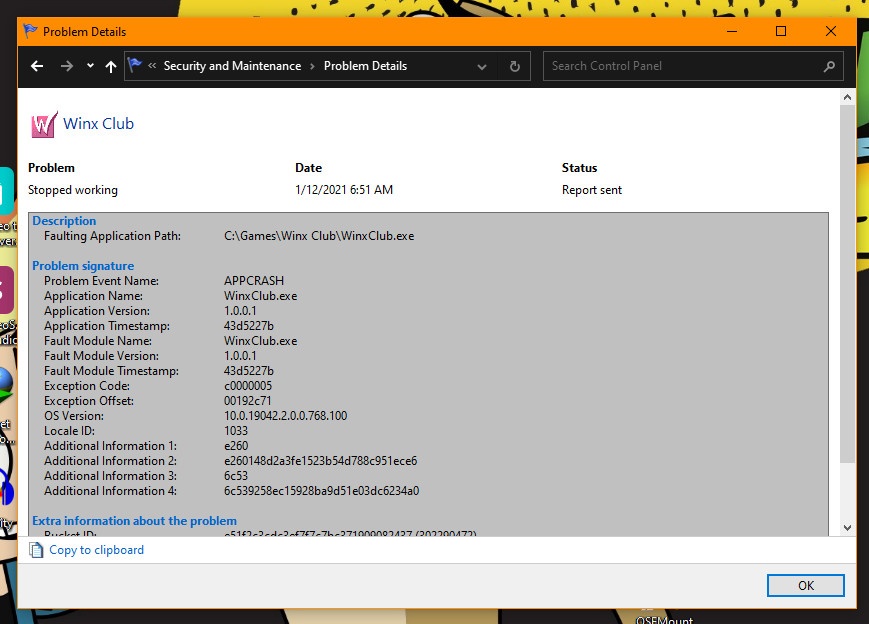Click the Stopped working problem text
This screenshot has height=624, width=869.
(x=73, y=190)
